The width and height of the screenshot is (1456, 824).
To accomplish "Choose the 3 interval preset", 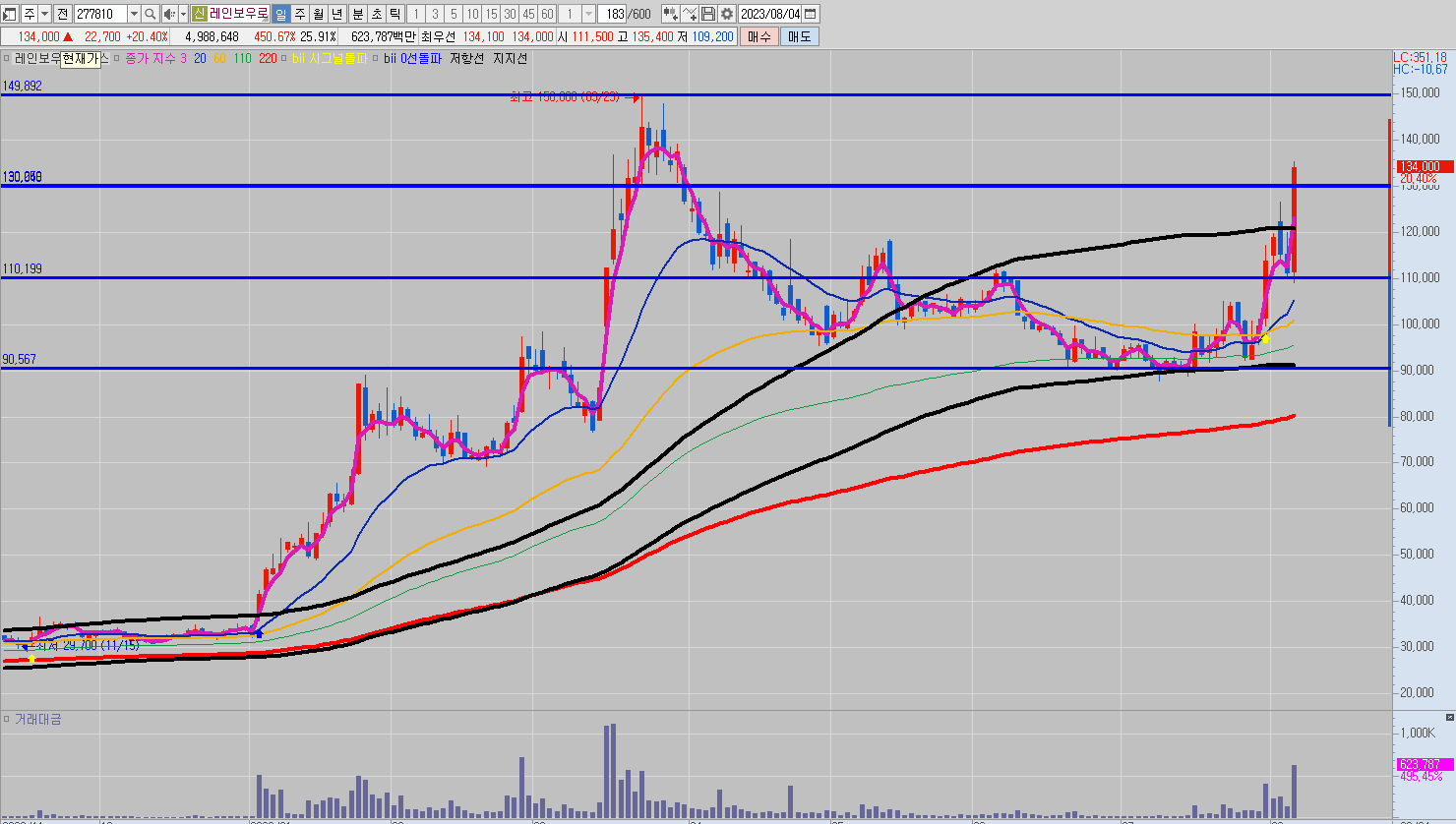I will pyautogui.click(x=435, y=14).
